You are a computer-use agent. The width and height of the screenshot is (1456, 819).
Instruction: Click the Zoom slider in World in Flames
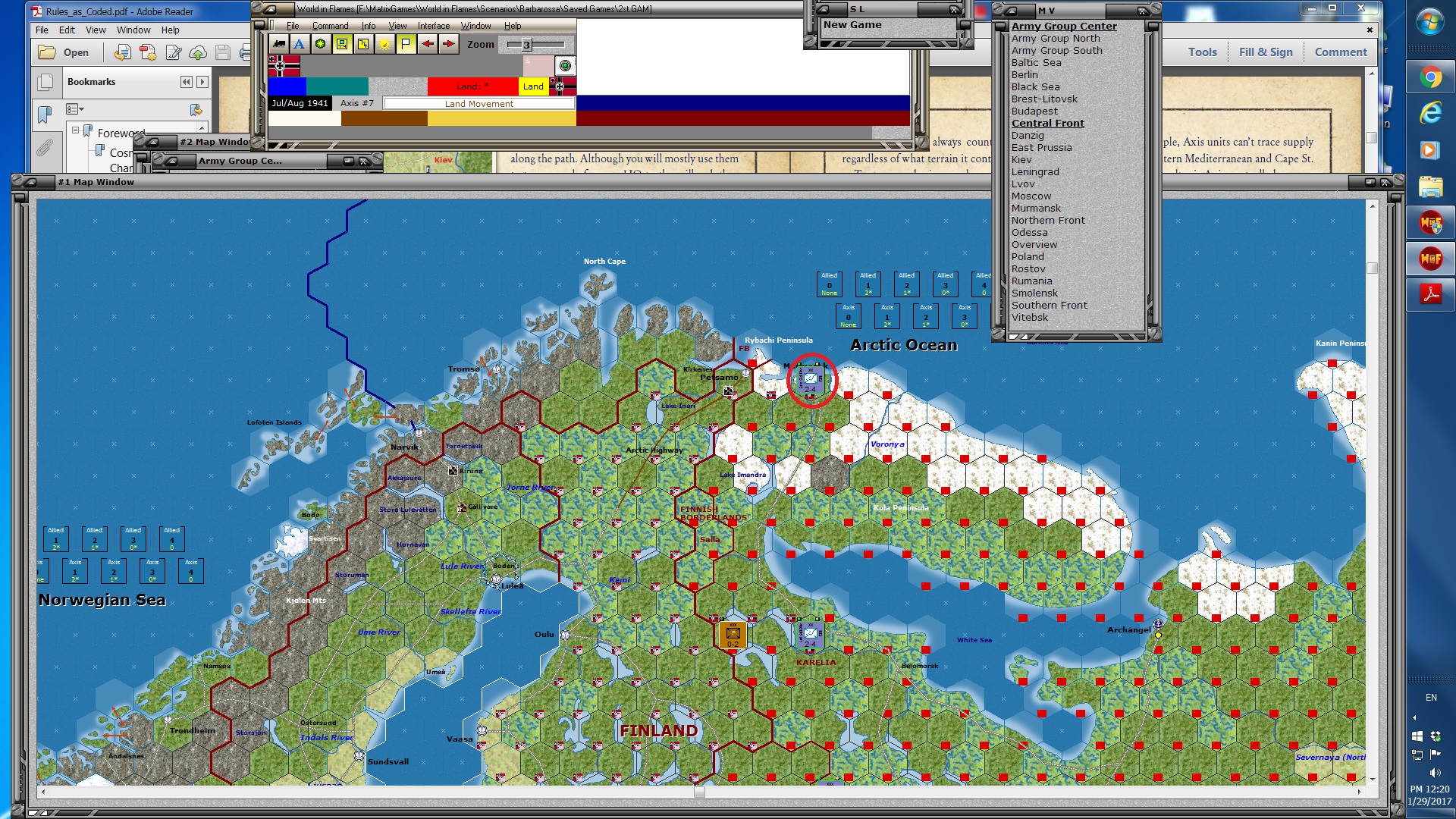[x=536, y=45]
